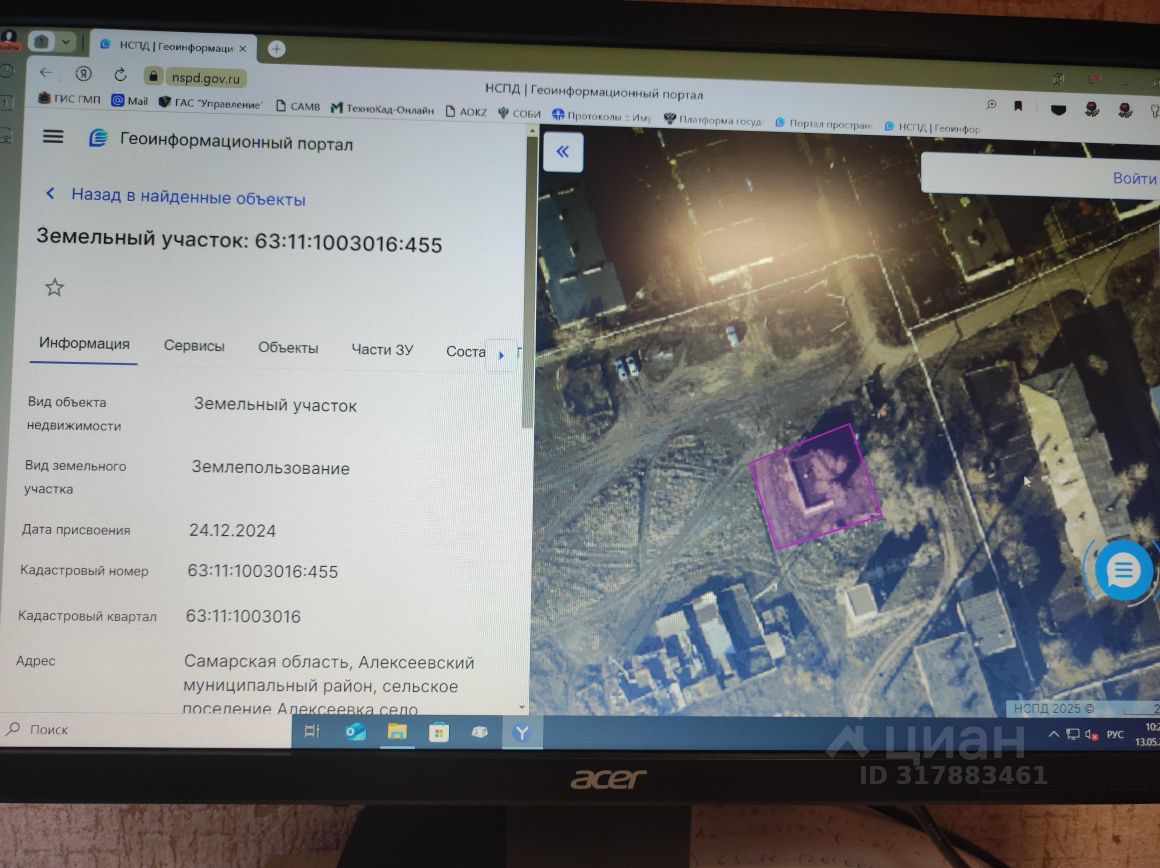This screenshot has height=868, width=1160.
Task: Show more tabs with the right arrow
Action: (501, 355)
